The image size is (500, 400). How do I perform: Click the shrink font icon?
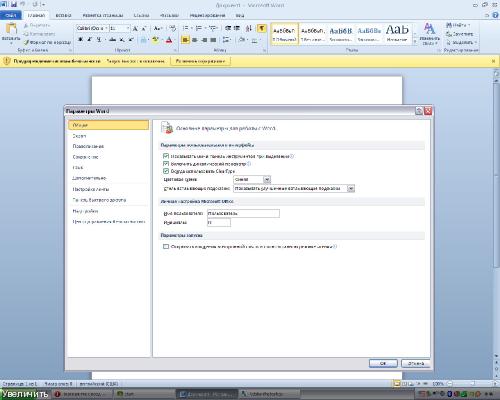[x=144, y=29]
